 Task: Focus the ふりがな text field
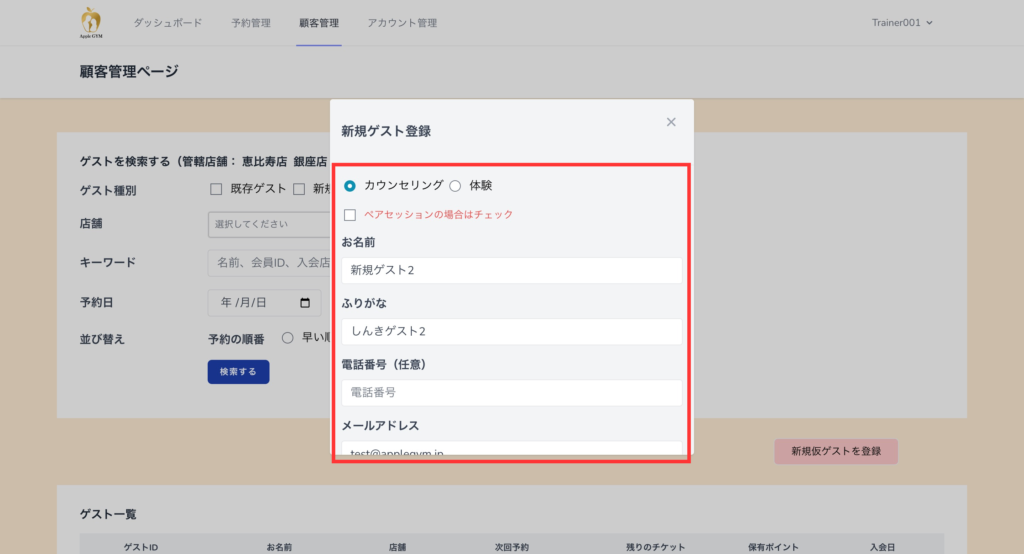click(511, 331)
